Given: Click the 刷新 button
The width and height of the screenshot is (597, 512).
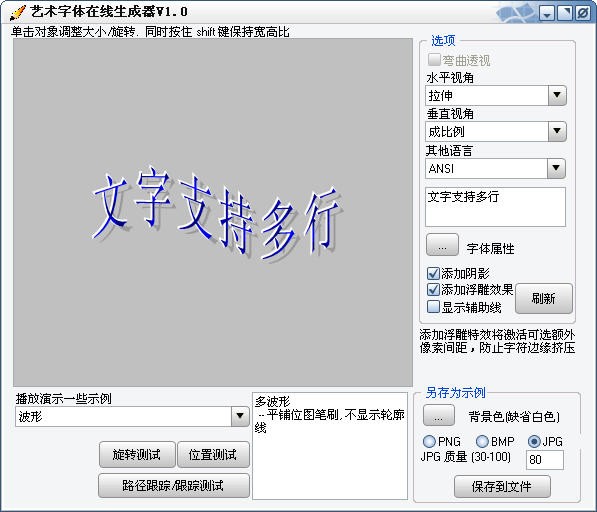Looking at the screenshot, I should (544, 298).
